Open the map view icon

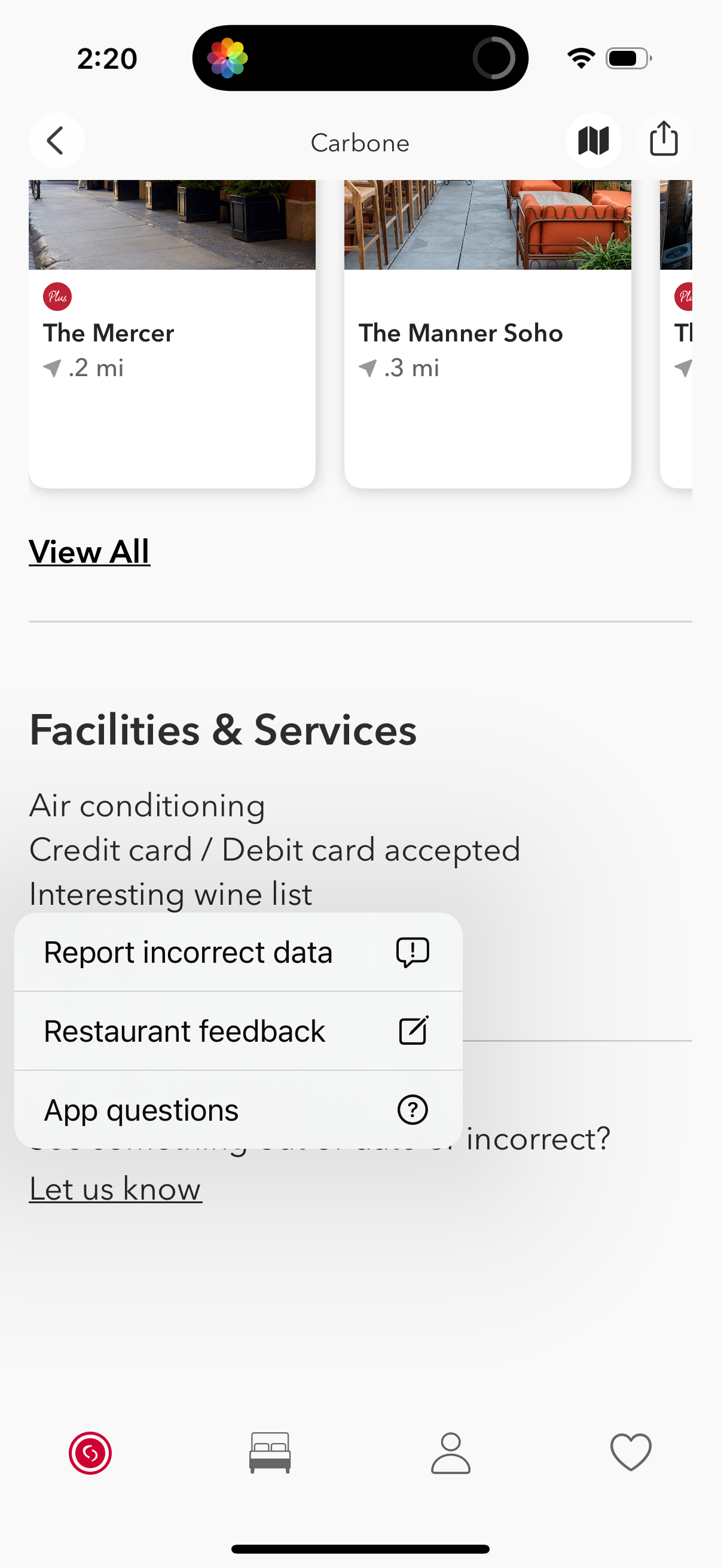coord(593,141)
